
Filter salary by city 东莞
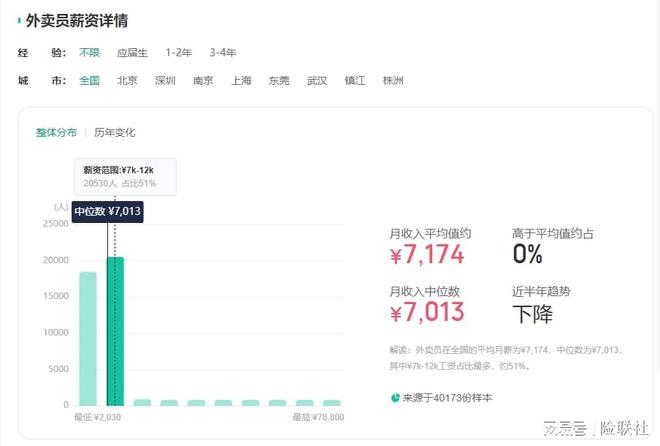[279, 80]
